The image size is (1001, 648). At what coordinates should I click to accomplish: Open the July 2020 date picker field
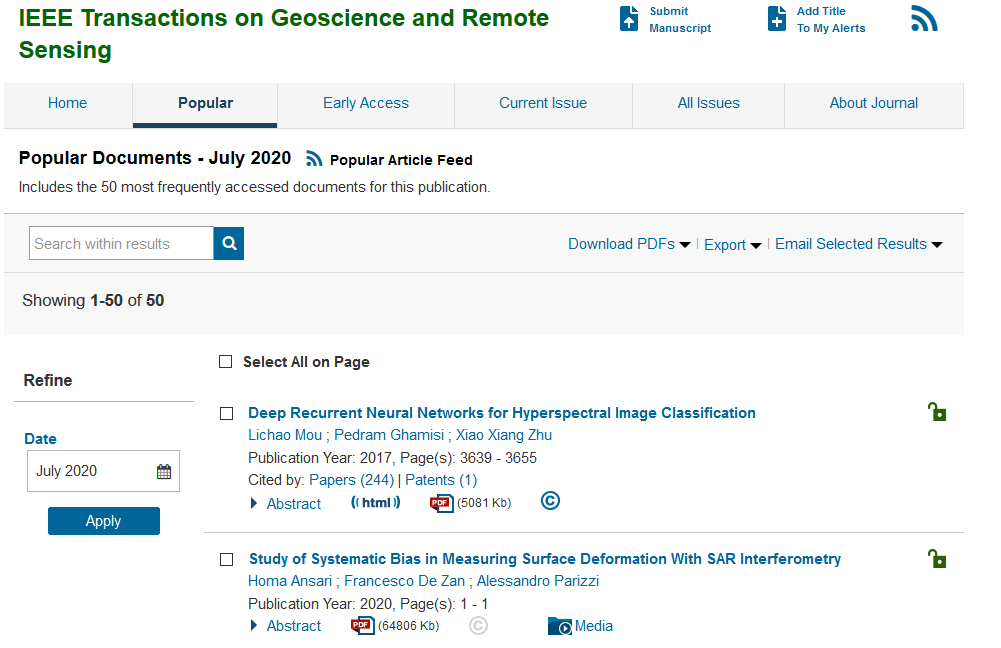coord(103,471)
